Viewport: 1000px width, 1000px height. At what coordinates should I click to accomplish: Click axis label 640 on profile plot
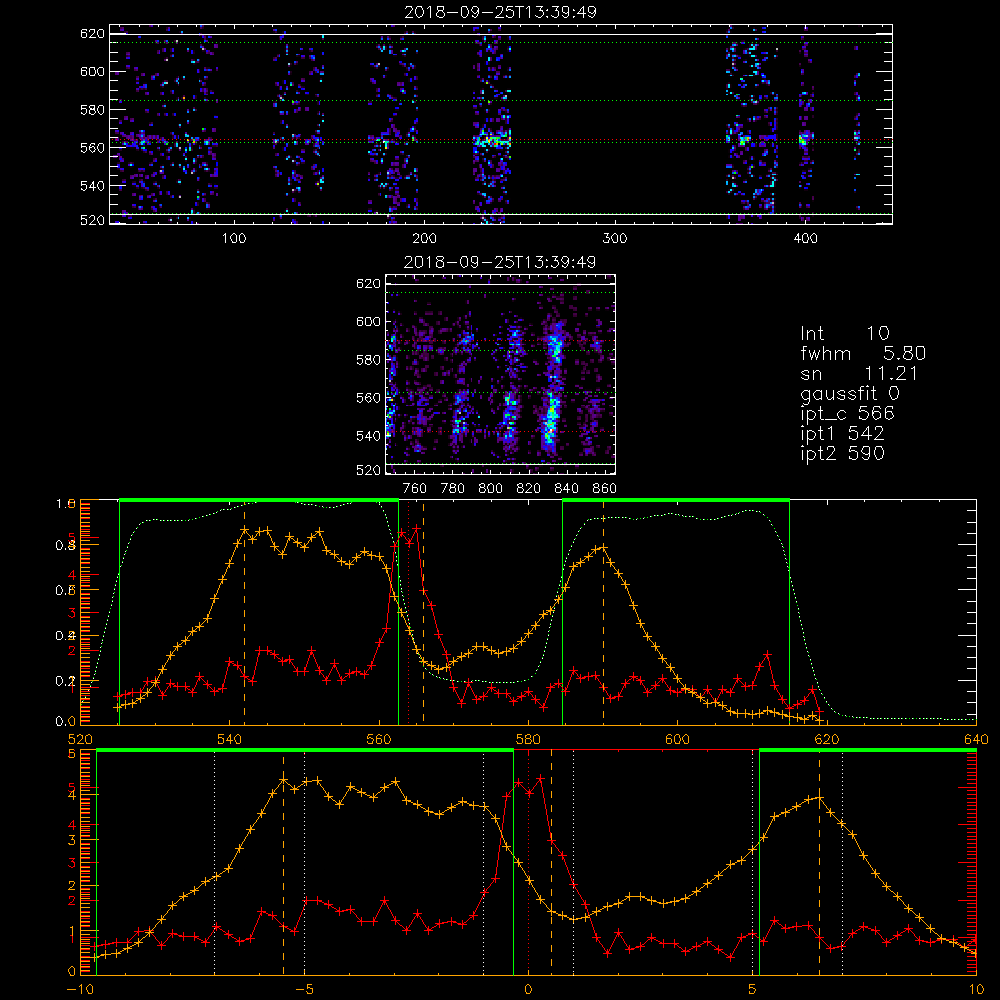(976, 739)
